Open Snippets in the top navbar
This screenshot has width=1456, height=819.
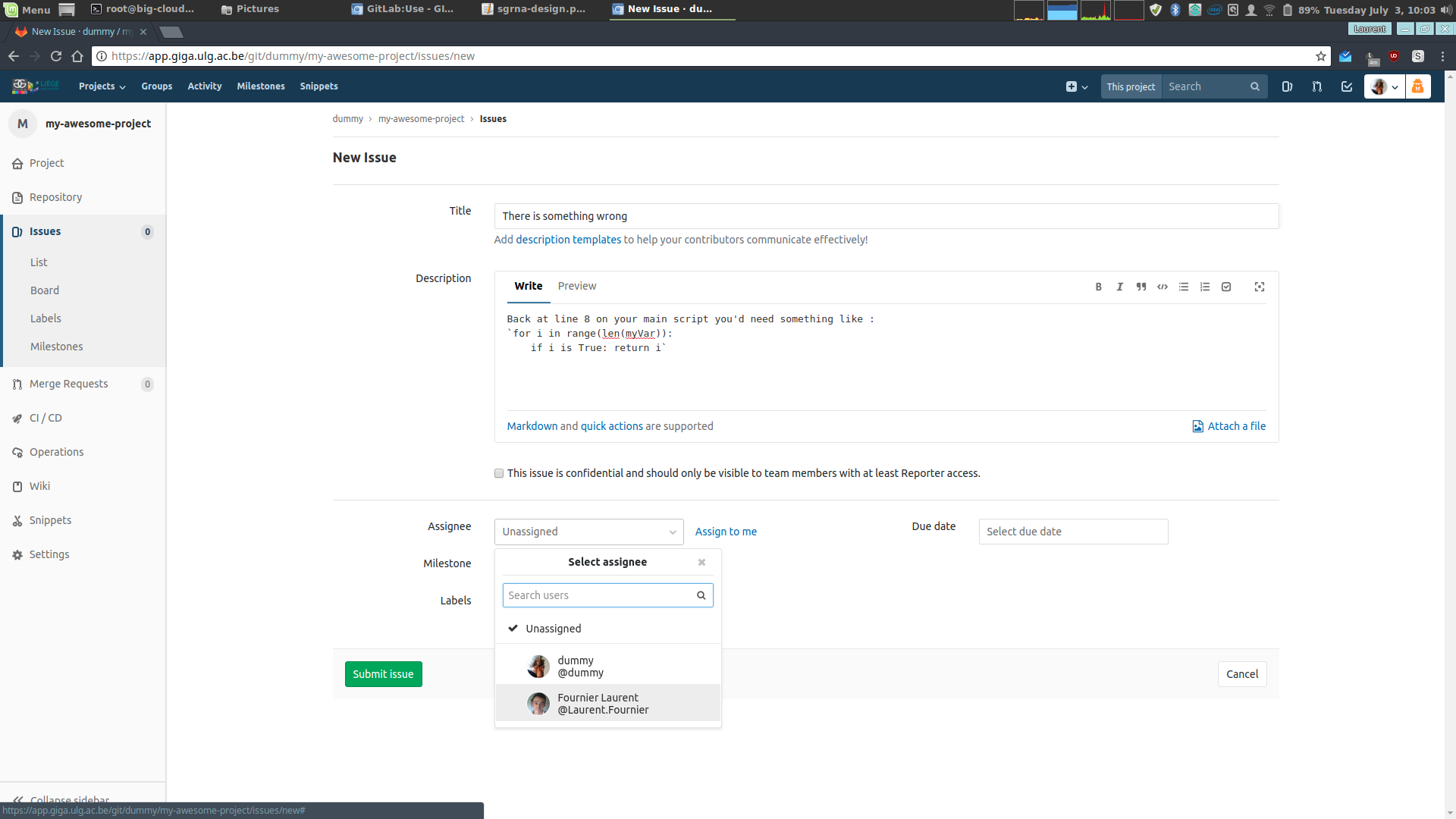318,86
